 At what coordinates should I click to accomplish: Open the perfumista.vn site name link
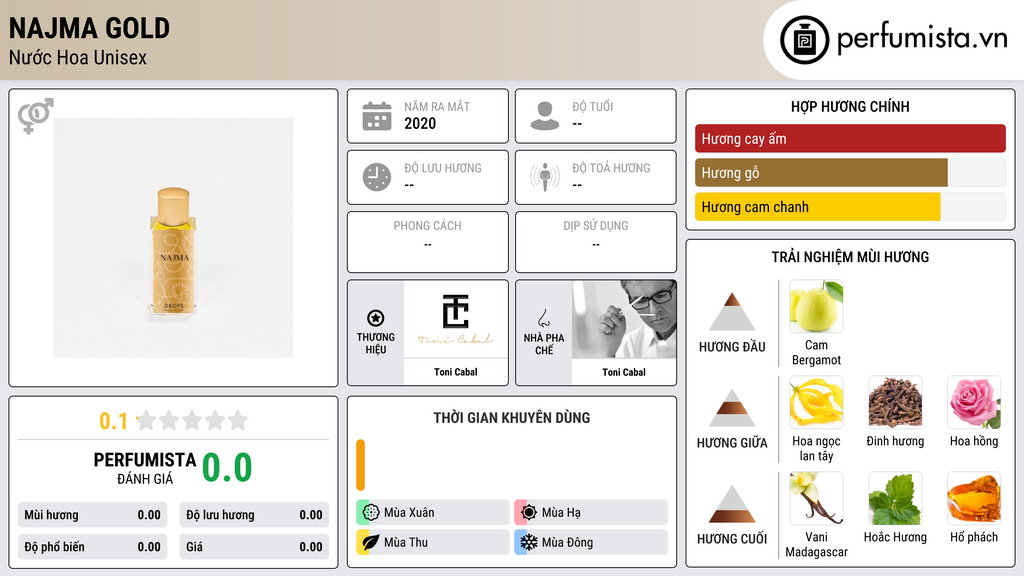pyautogui.click(x=922, y=38)
